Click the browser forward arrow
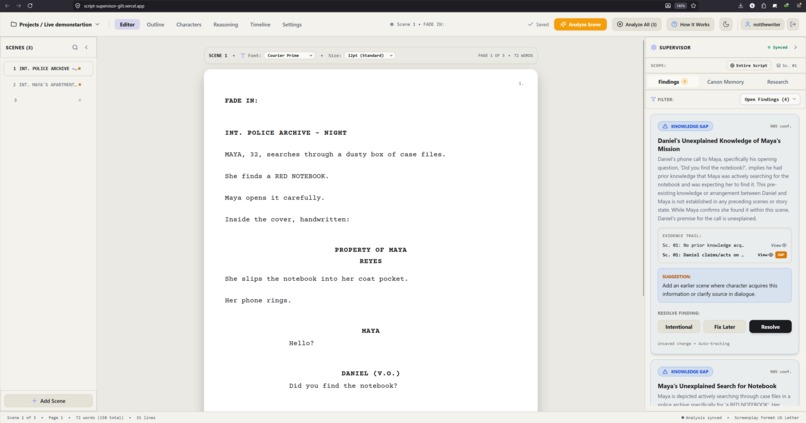This screenshot has height=423, width=806. pos(19,6)
